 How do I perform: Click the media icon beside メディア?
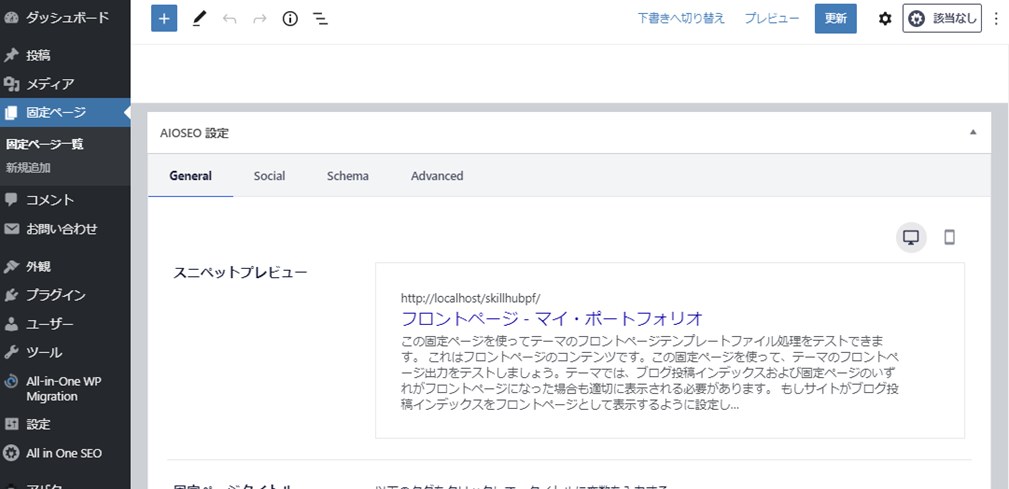[11, 84]
